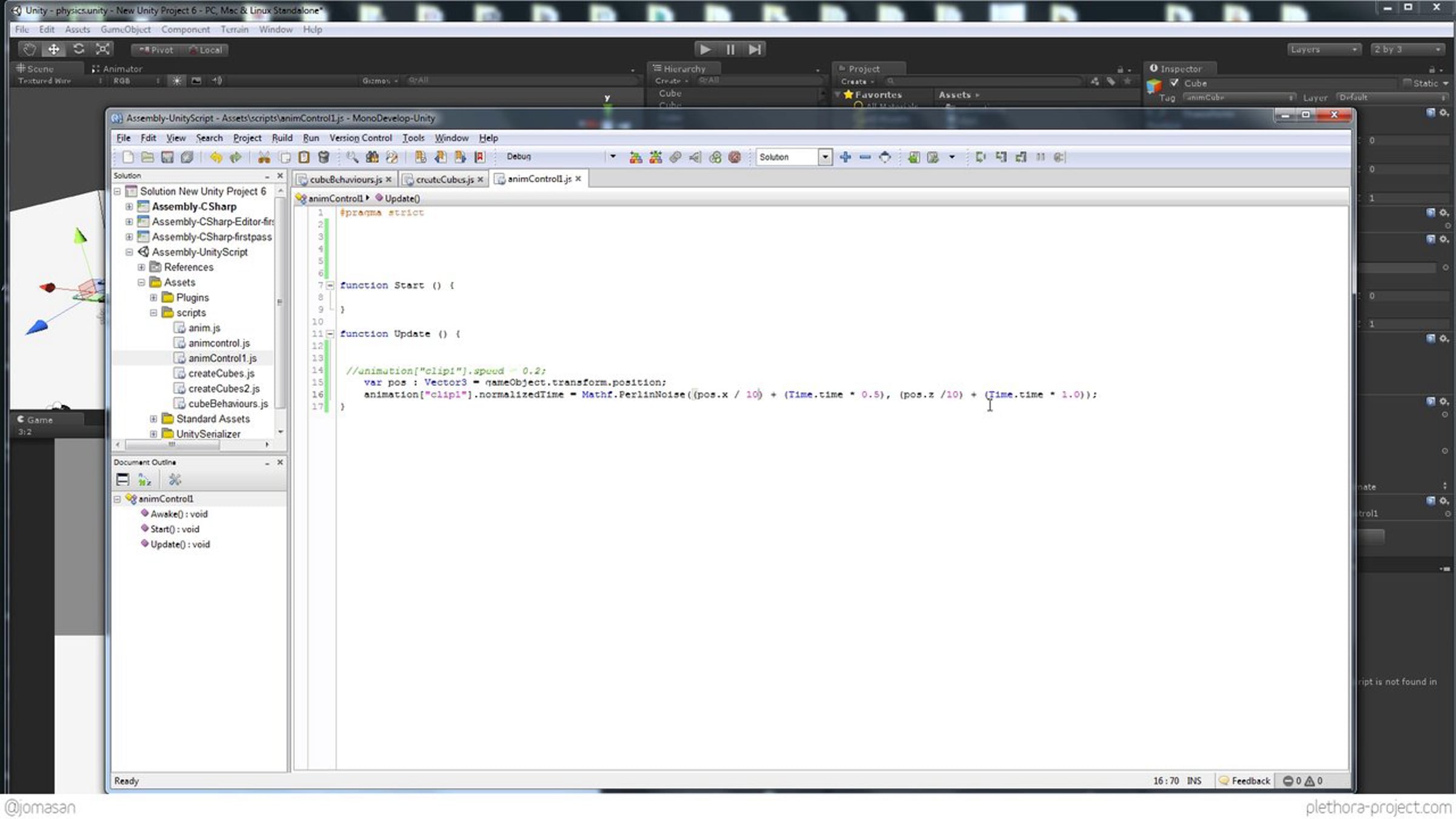Collapse the Update function fold marker
This screenshot has width=1456, height=819.
click(x=330, y=334)
